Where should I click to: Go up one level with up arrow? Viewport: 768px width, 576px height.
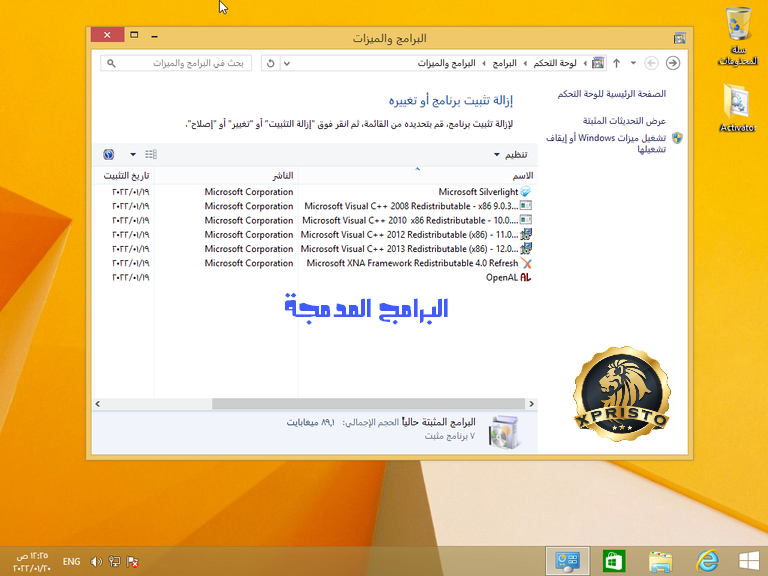click(x=617, y=63)
